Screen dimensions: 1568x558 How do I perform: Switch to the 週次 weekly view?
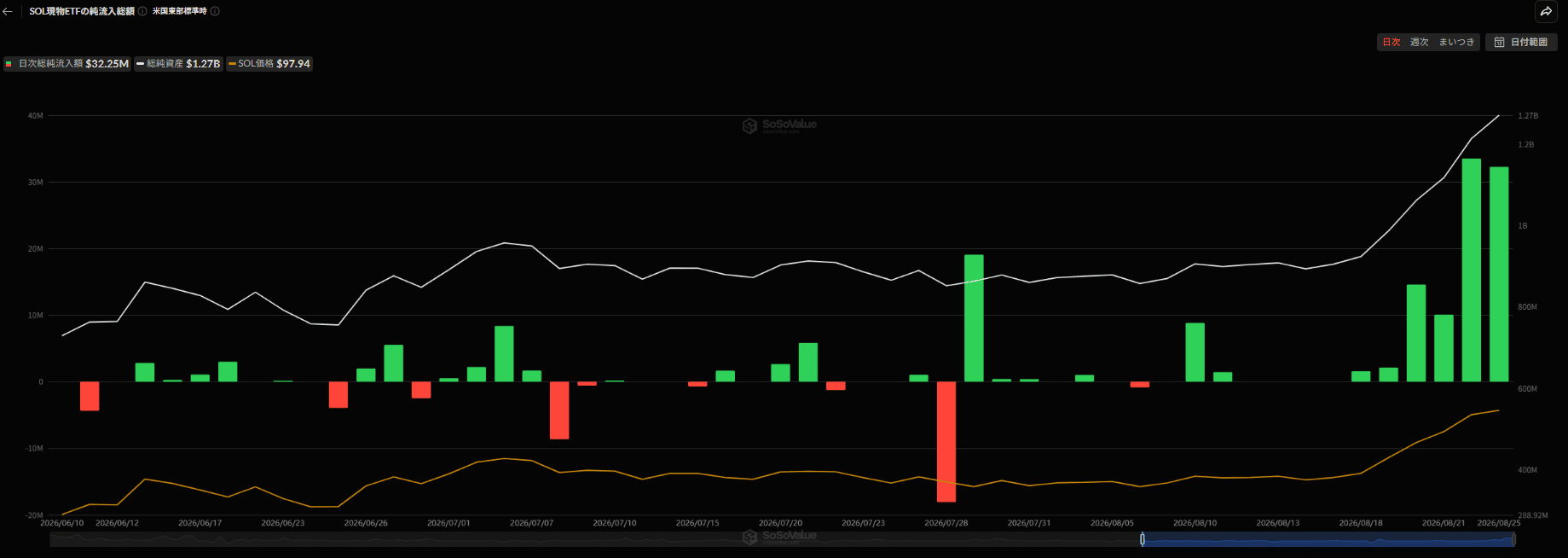click(1419, 42)
